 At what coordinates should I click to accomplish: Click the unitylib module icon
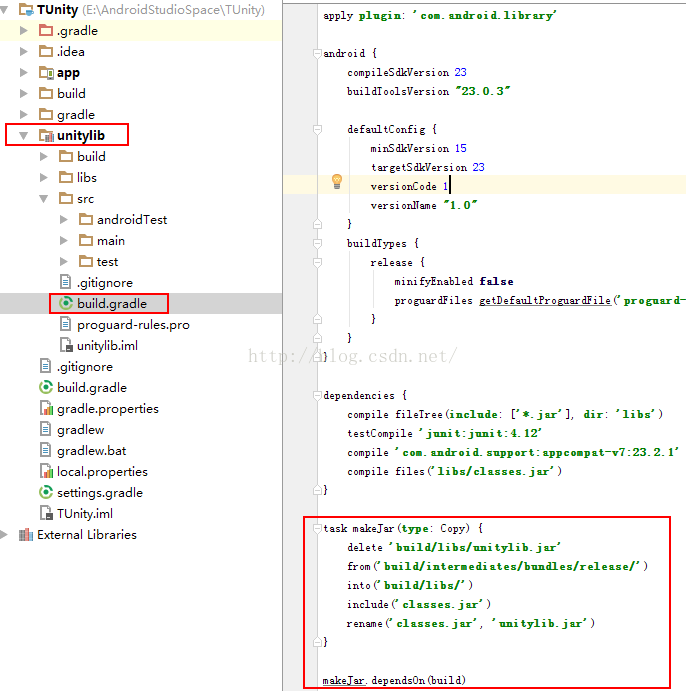tap(46, 136)
